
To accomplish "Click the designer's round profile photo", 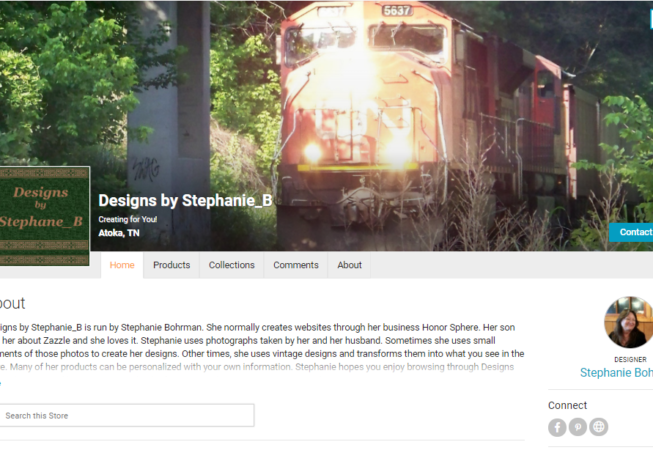I will [629, 322].
